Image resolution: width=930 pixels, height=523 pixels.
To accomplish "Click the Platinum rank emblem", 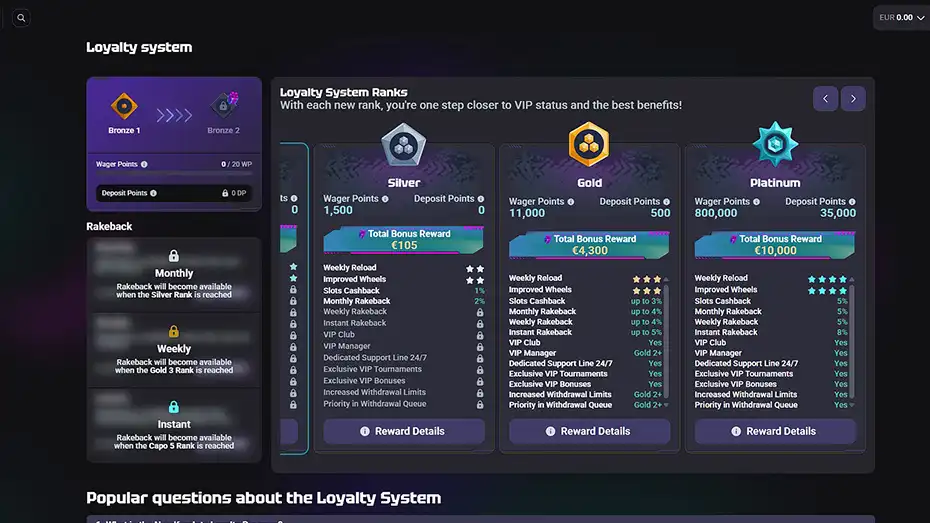I will [775, 144].
